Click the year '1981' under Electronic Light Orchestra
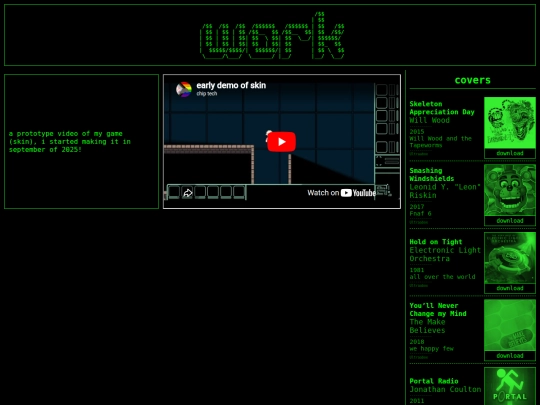This screenshot has height=405, width=540. click(417, 270)
